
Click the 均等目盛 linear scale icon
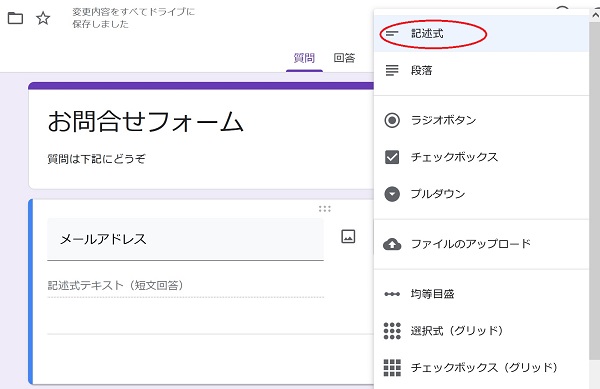pyautogui.click(x=392, y=294)
